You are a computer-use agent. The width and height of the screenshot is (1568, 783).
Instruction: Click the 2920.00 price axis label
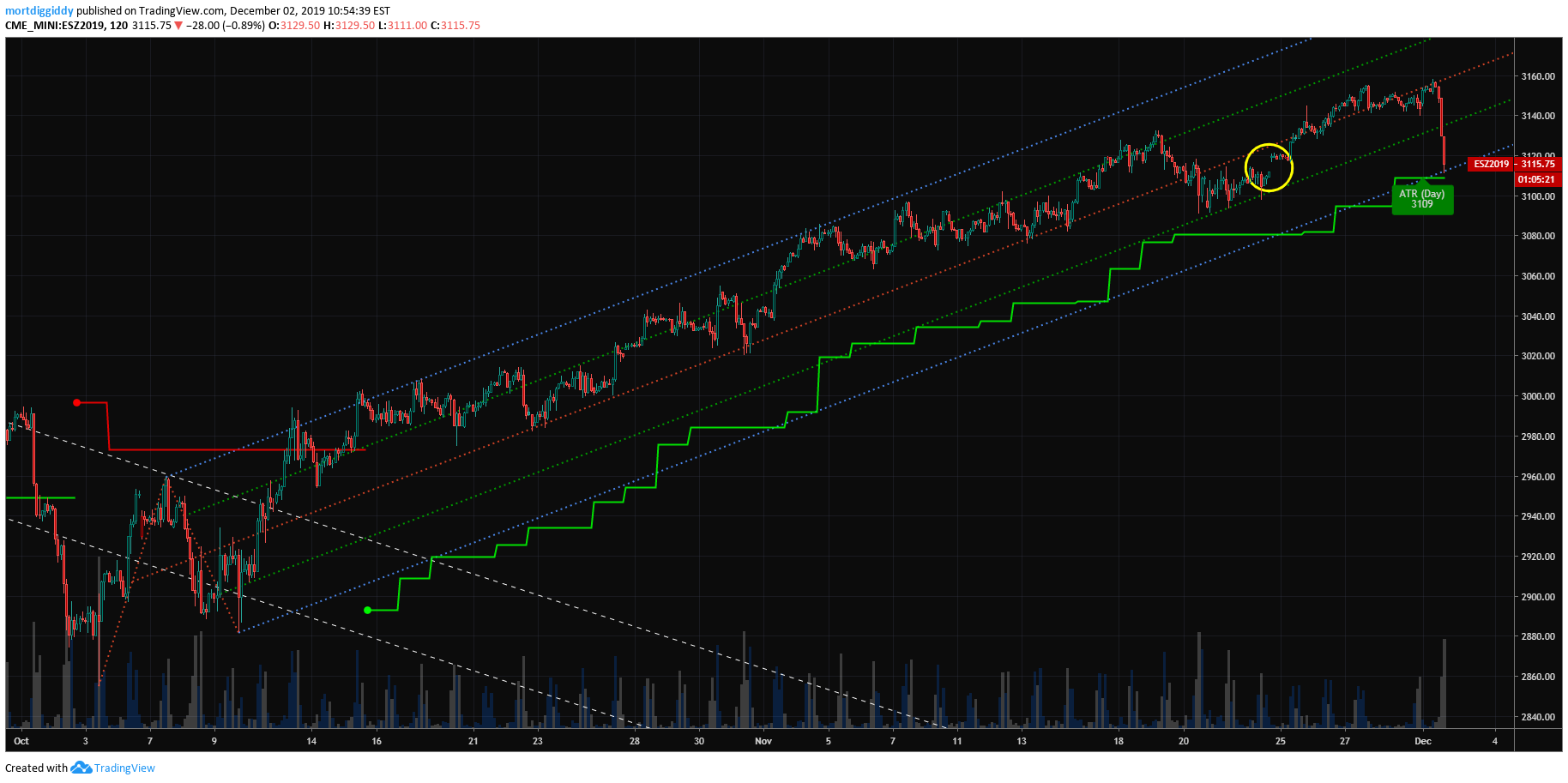1538,557
